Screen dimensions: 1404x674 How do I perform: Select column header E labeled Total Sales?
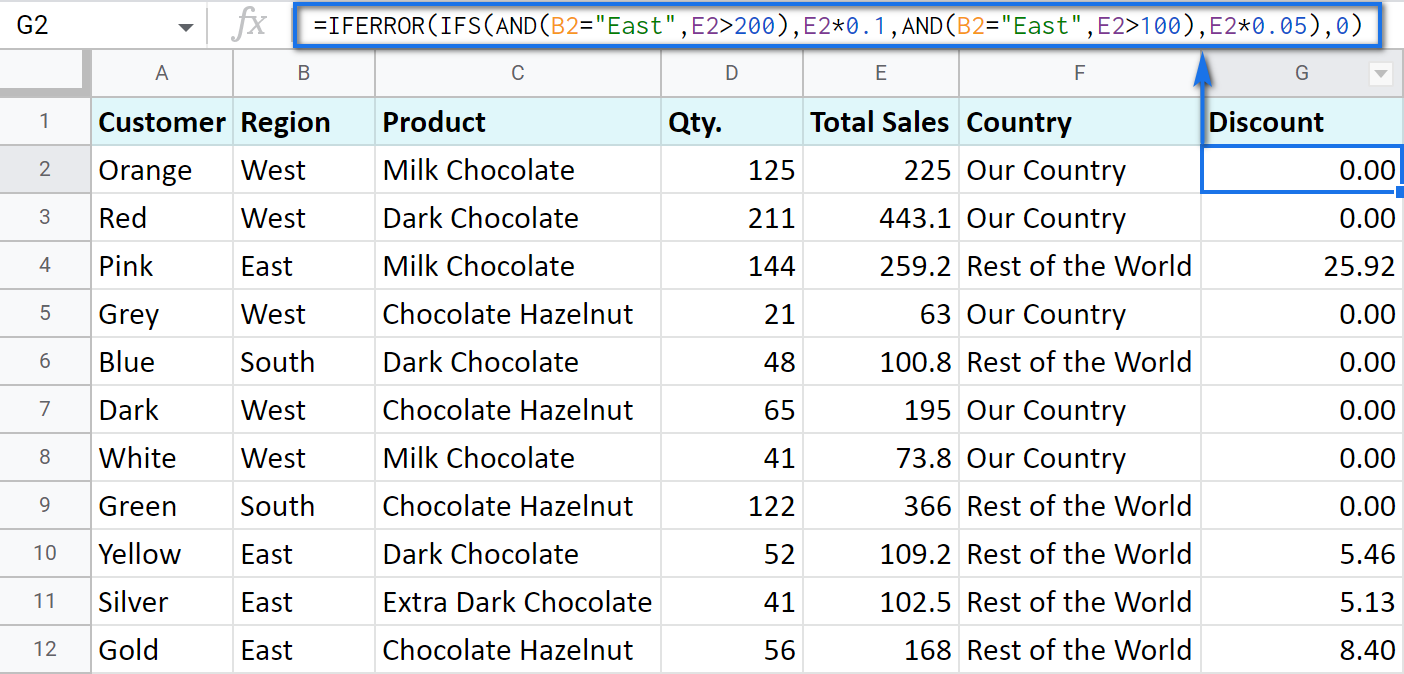point(879,73)
